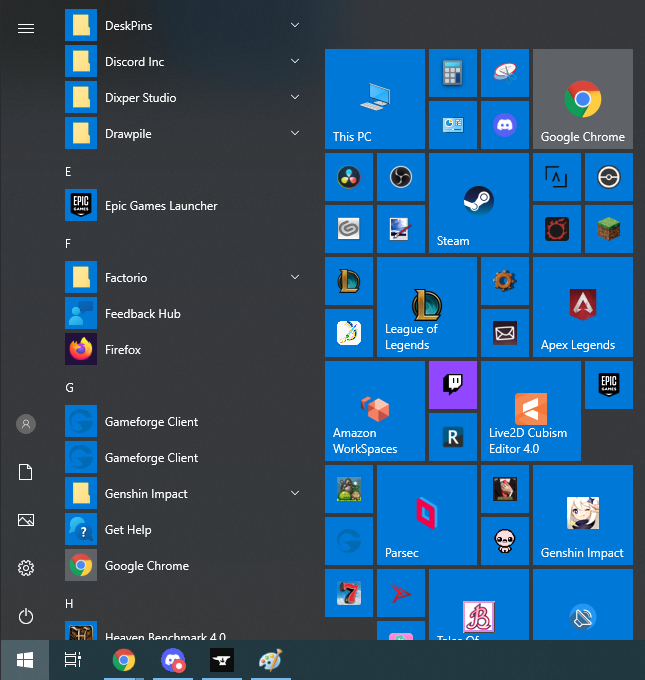The height and width of the screenshot is (680, 645).
Task: Launch the Live2D Cubism Editor 4.0 tile
Action: tap(531, 411)
